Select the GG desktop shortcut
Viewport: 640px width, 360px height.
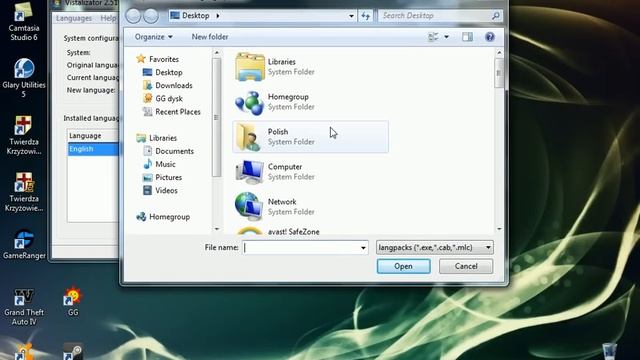73,302
